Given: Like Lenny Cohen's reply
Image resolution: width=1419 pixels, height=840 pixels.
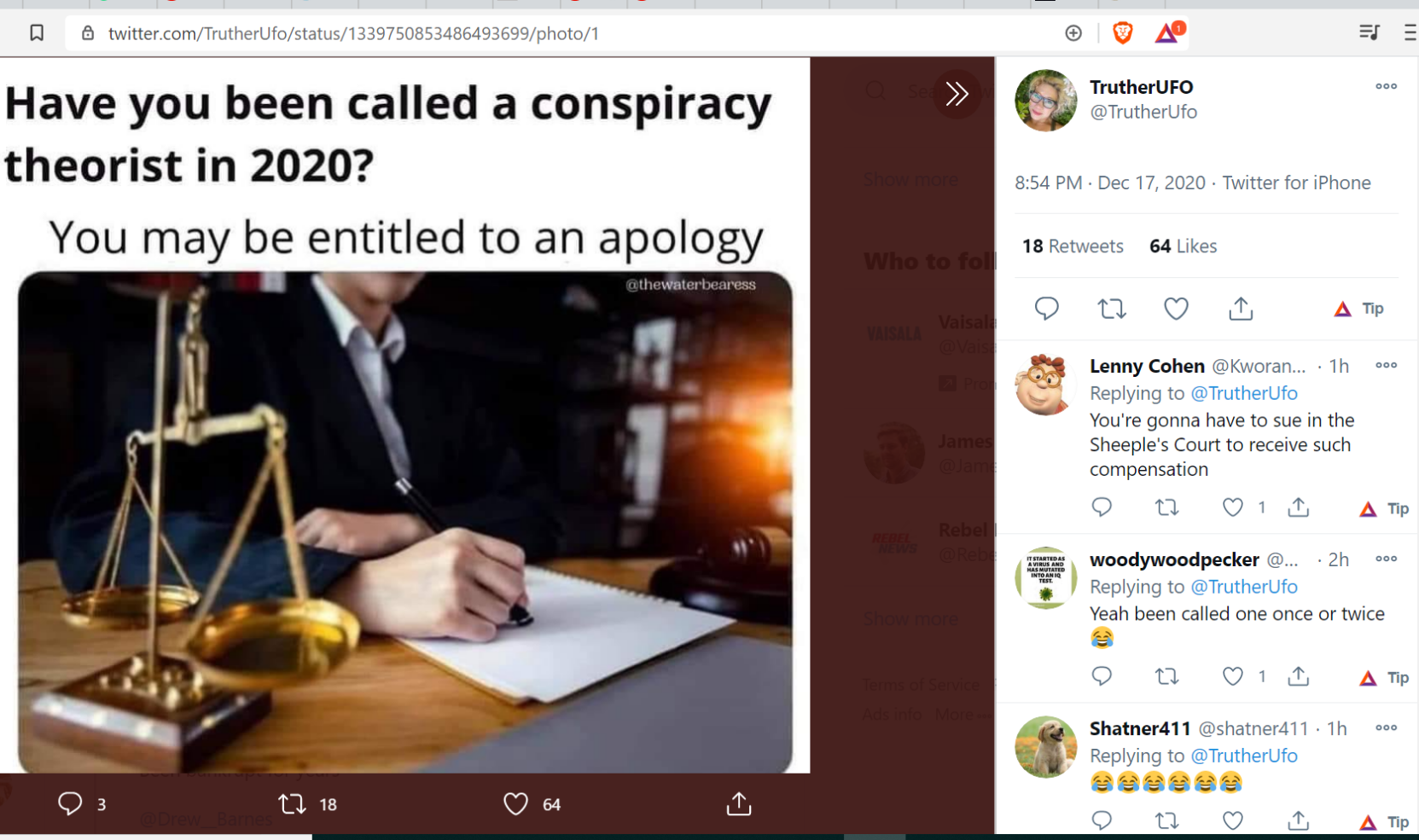Looking at the screenshot, I should coord(1233,507).
